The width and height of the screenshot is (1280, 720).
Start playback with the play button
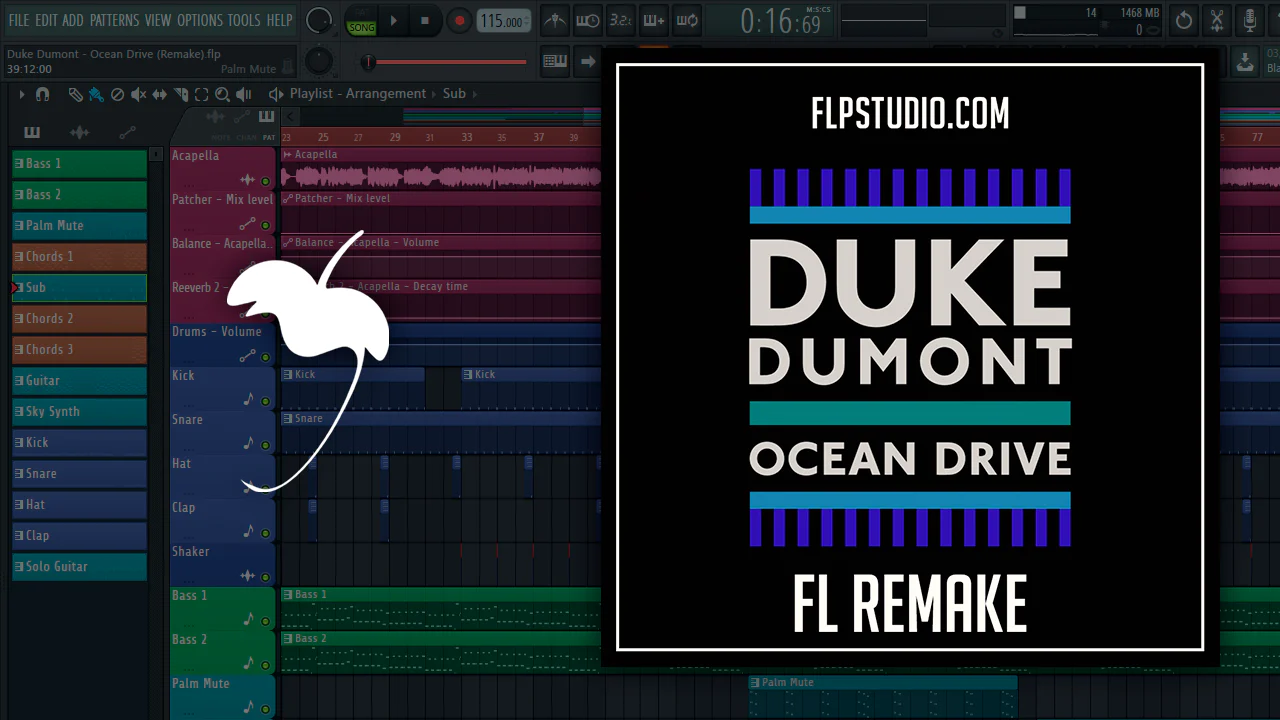(x=393, y=21)
